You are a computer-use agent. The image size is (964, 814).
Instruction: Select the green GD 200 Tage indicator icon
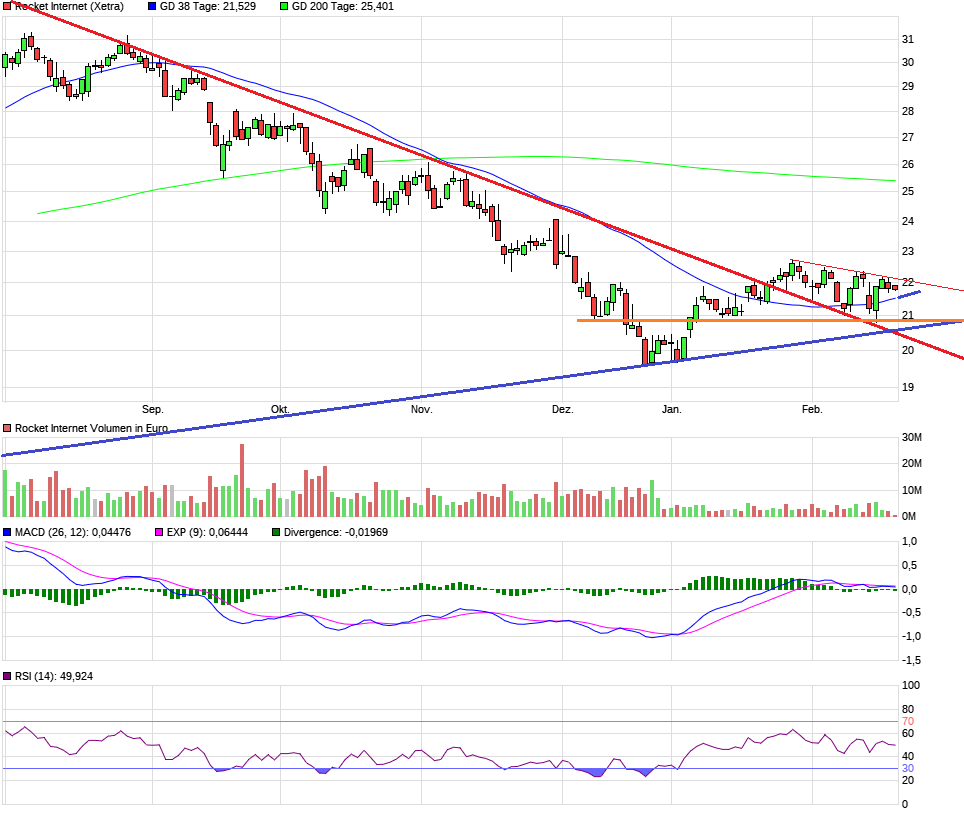pos(286,6)
